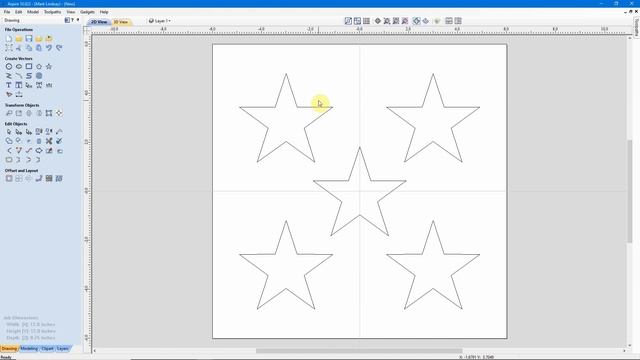The height and width of the screenshot is (360, 640).
Task: Select the Draw Polygon tool
Action: pyautogui.click(x=39, y=66)
